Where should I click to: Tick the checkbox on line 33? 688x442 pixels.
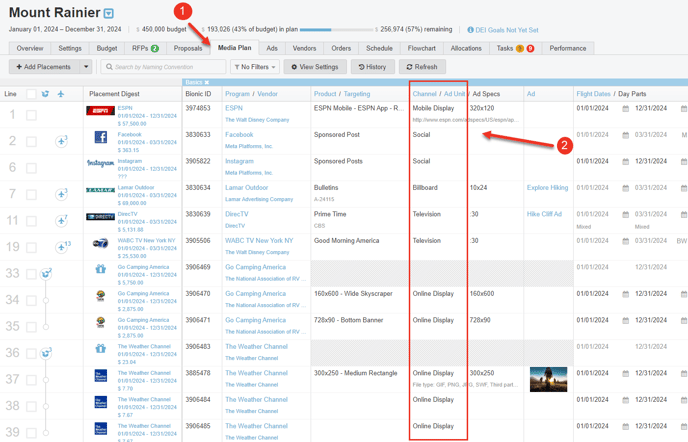(31, 274)
